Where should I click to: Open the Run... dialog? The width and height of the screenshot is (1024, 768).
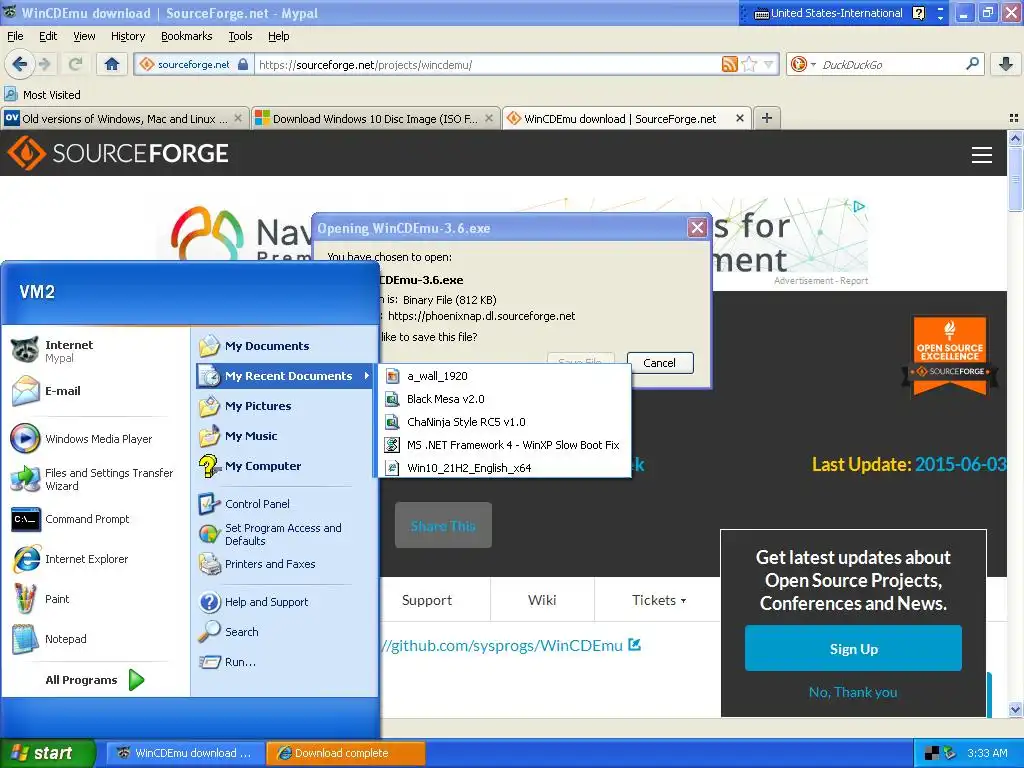[x=284, y=662]
